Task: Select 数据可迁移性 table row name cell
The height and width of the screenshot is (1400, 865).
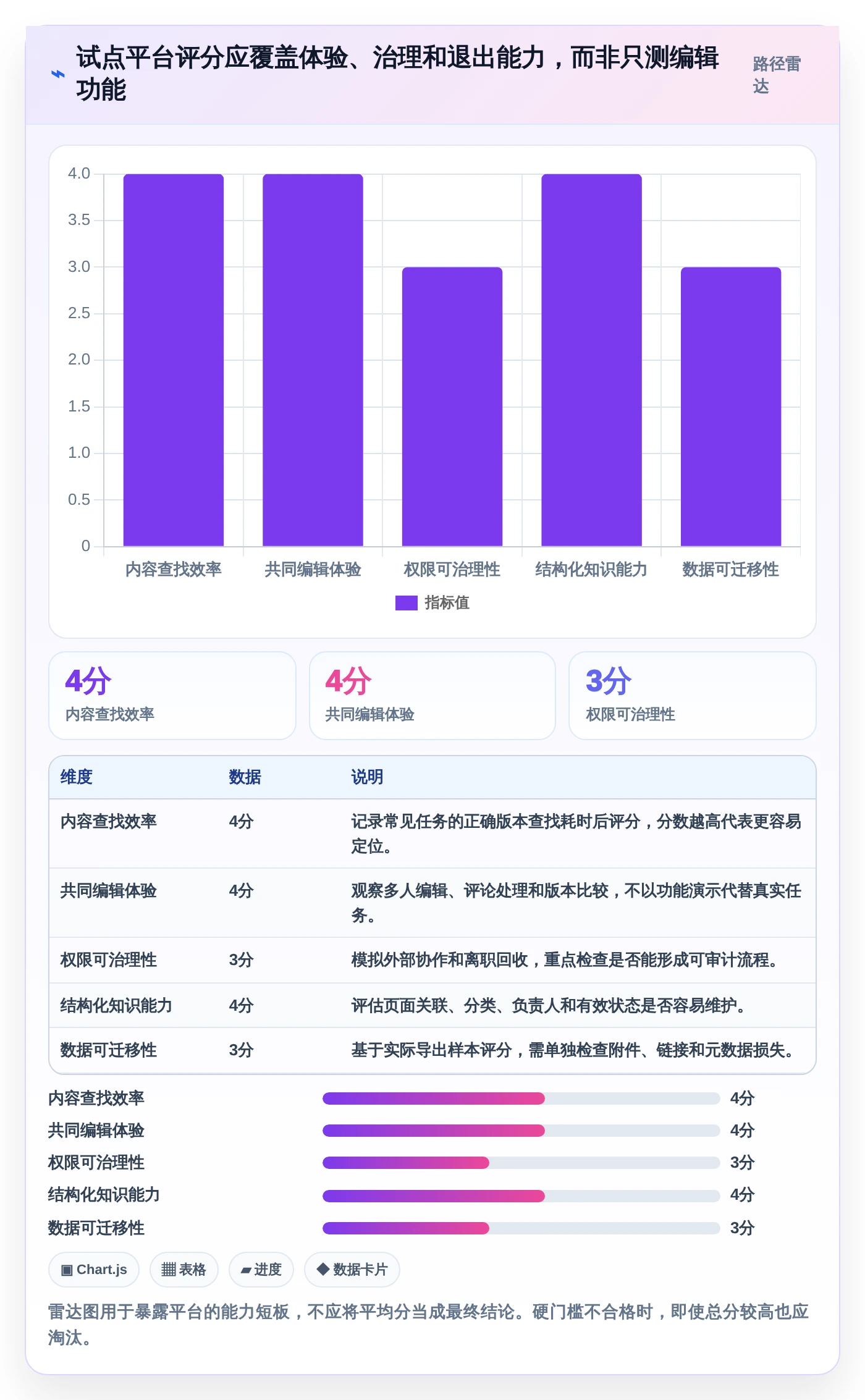Action: pos(109,1050)
